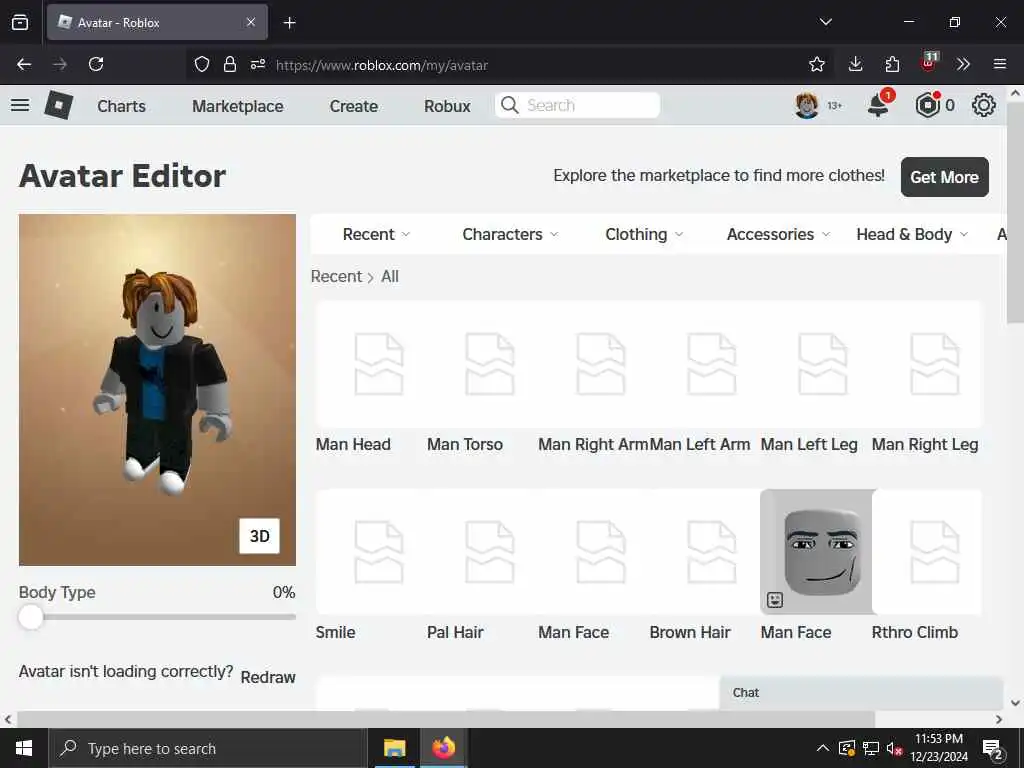Screen dimensions: 1024x768
Task: Click the muted volume tray icon
Action: click(x=894, y=748)
